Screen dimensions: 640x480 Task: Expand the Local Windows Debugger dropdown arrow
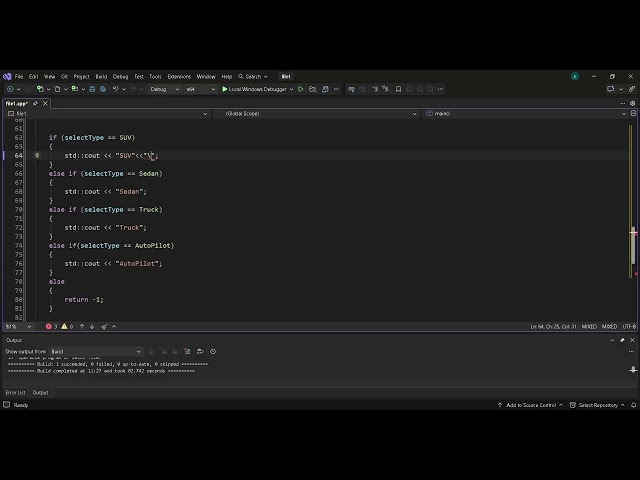click(291, 89)
